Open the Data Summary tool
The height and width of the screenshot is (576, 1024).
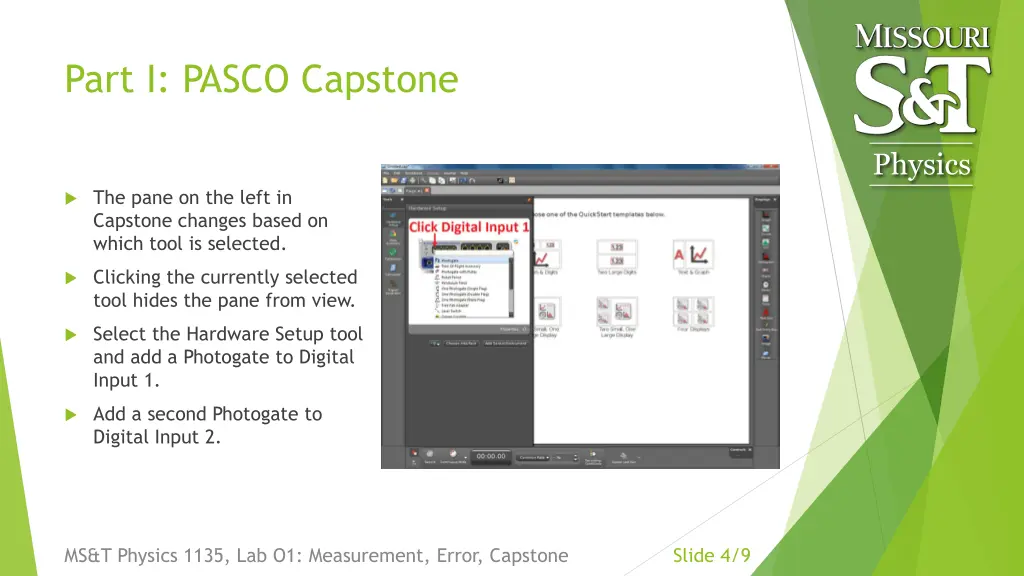[393, 239]
